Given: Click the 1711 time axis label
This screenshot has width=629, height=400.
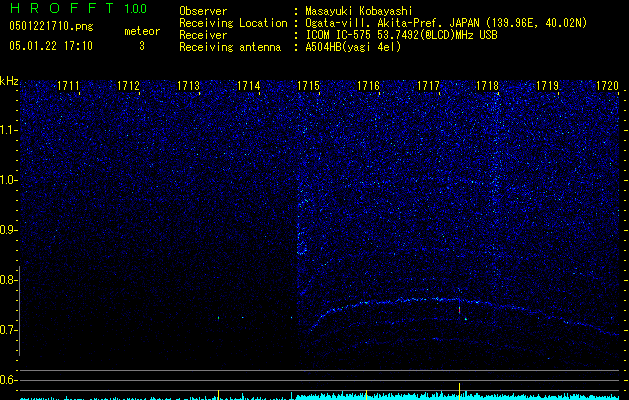Looking at the screenshot, I should [69, 86].
